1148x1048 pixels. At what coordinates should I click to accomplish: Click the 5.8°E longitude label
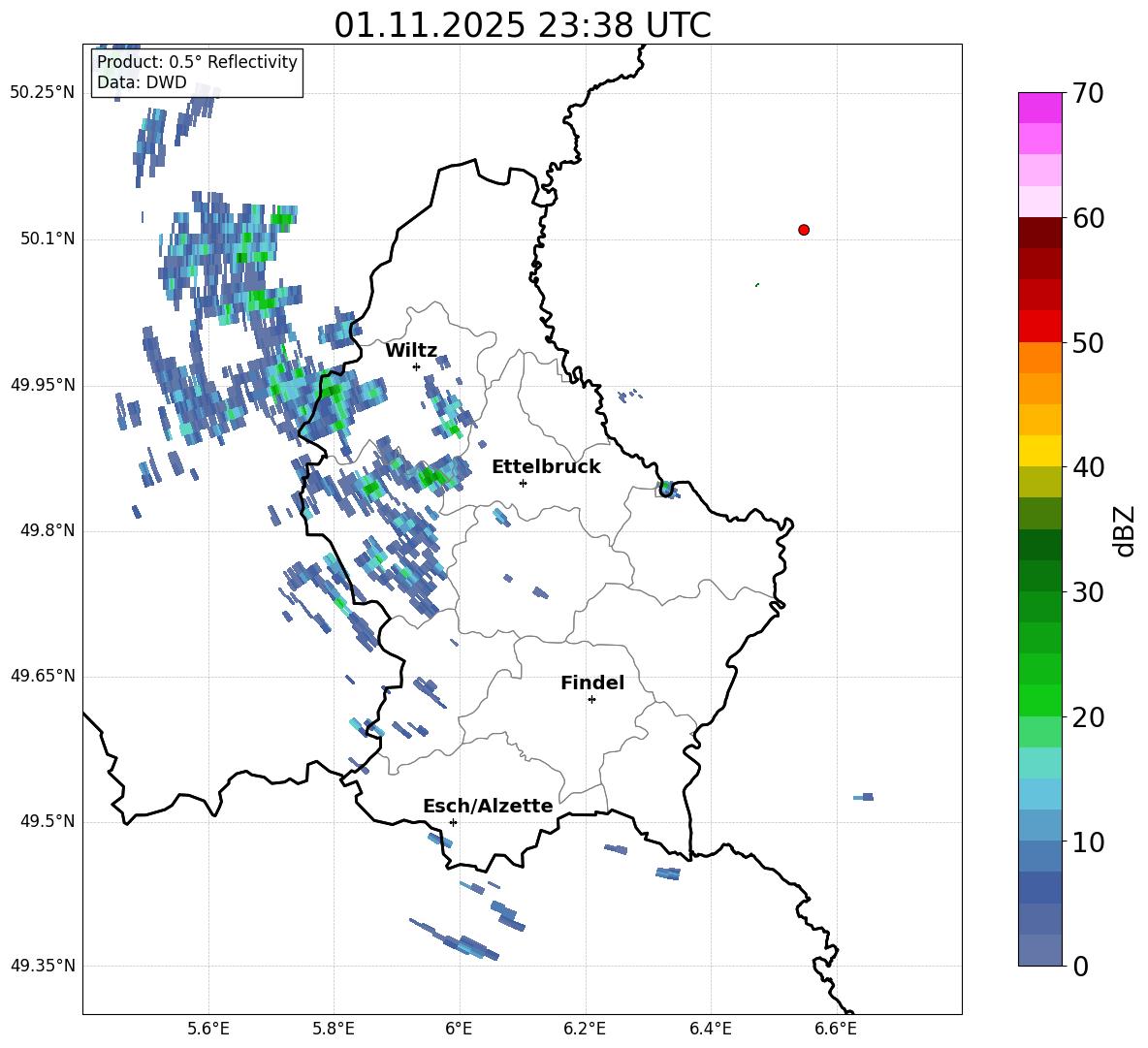coord(334,1029)
